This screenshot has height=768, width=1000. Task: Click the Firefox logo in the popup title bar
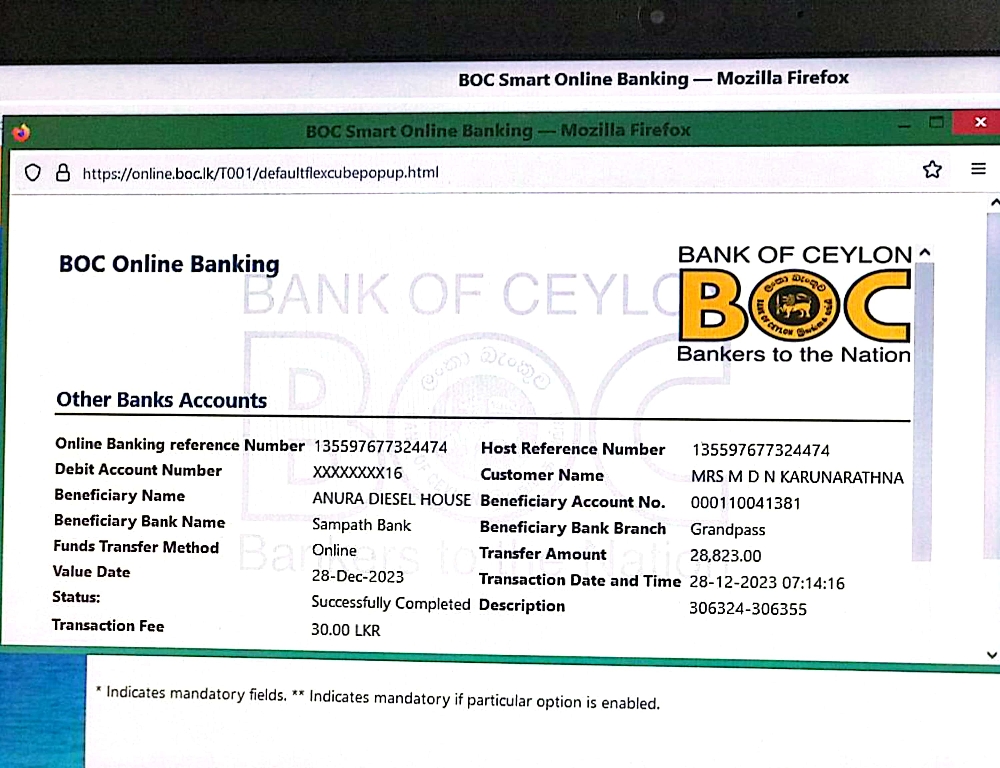tap(21, 133)
